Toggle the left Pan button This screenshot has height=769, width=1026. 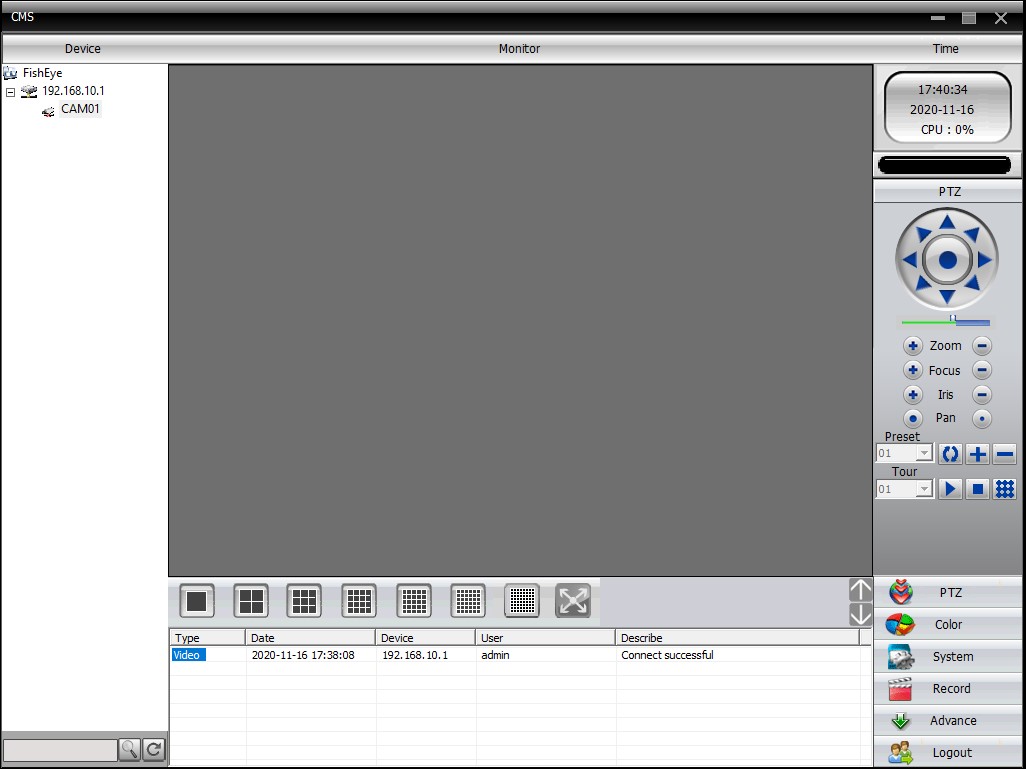coord(913,418)
